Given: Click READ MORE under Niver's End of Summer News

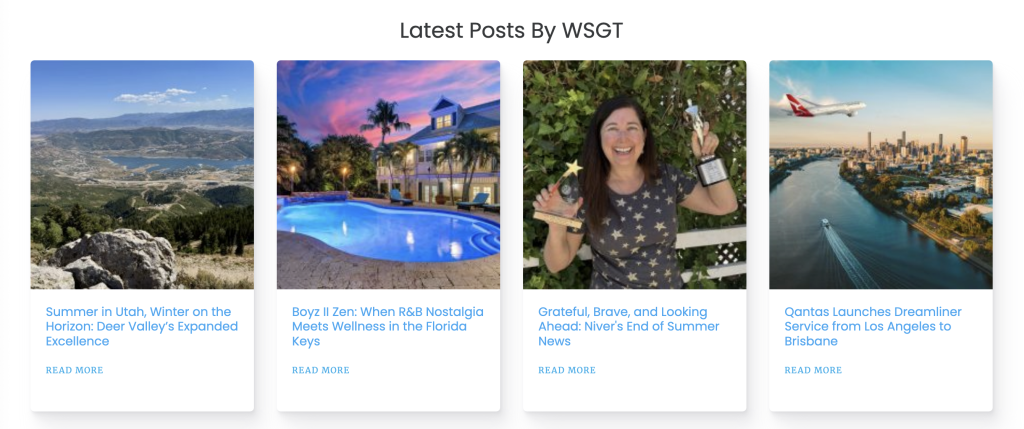Looking at the screenshot, I should pos(567,370).
